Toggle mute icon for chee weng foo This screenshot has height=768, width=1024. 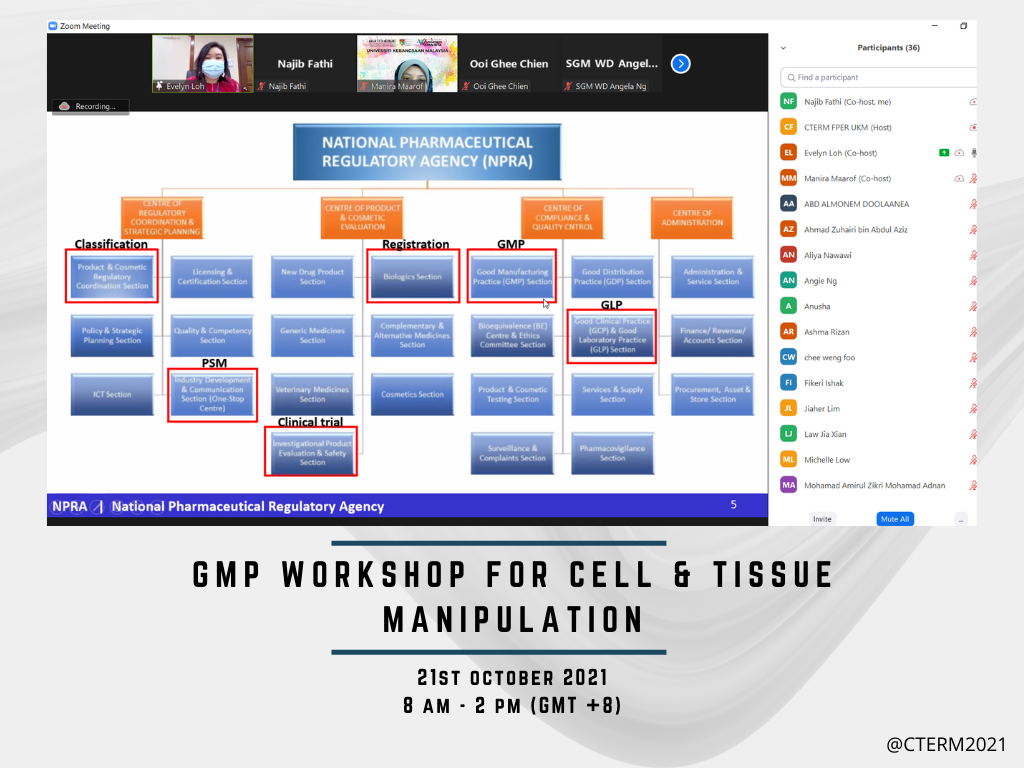[x=973, y=357]
